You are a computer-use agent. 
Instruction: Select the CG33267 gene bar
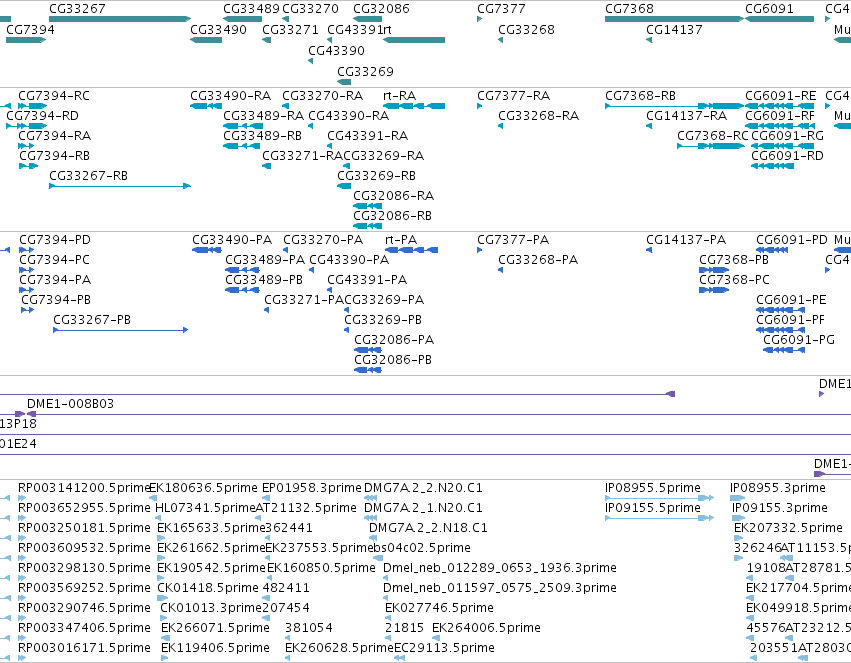click(120, 19)
